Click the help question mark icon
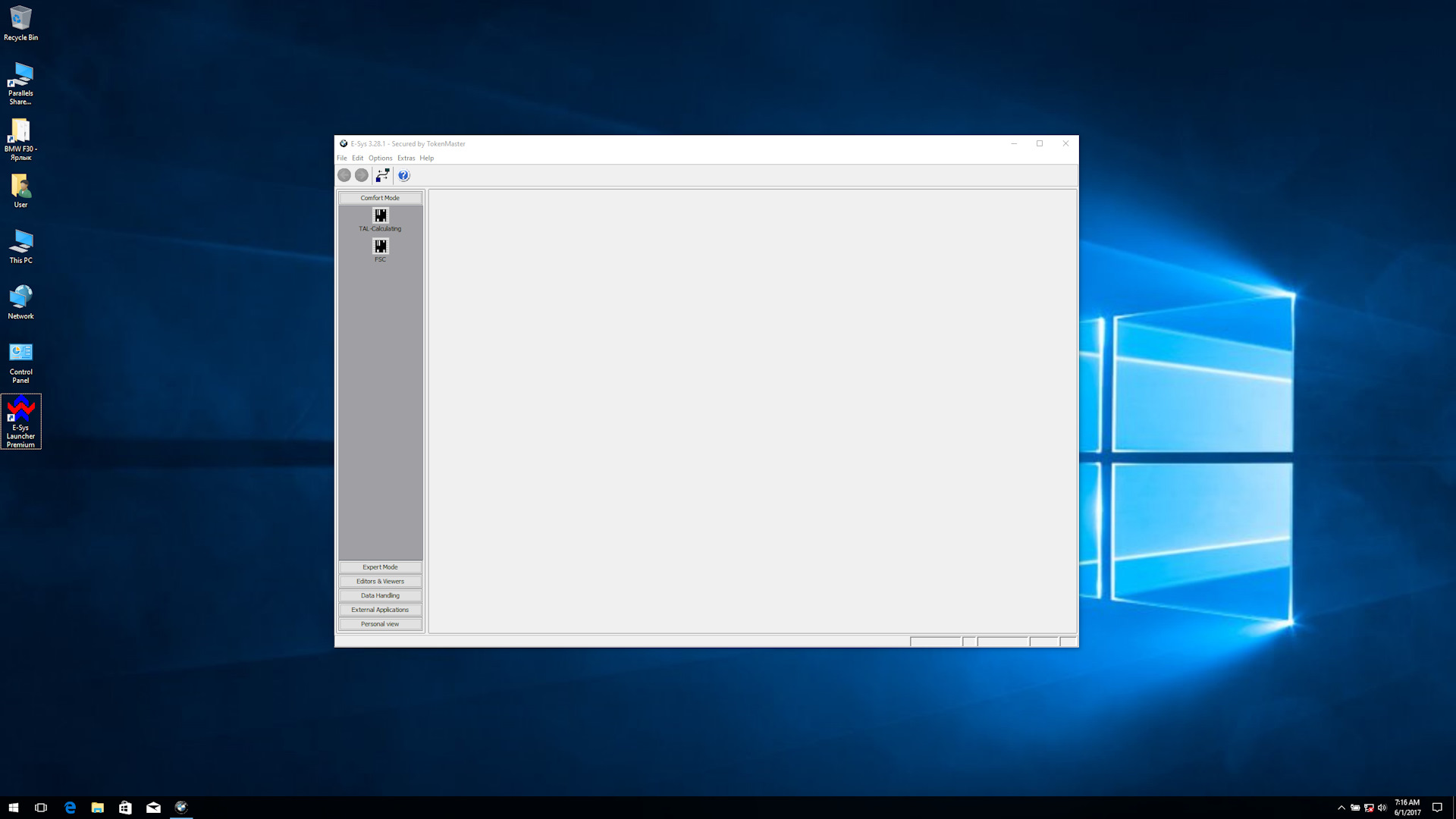The width and height of the screenshot is (1456, 819). coord(403,175)
